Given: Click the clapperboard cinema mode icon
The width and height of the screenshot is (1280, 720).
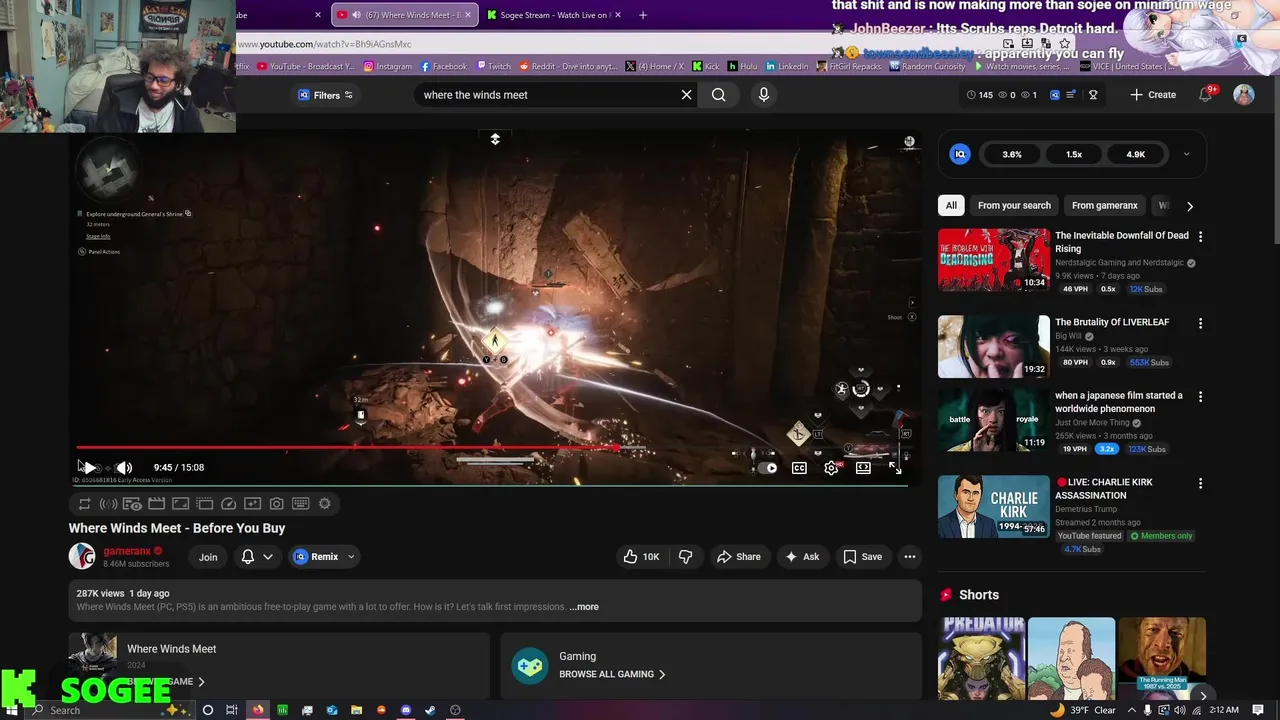Looking at the screenshot, I should tap(156, 504).
